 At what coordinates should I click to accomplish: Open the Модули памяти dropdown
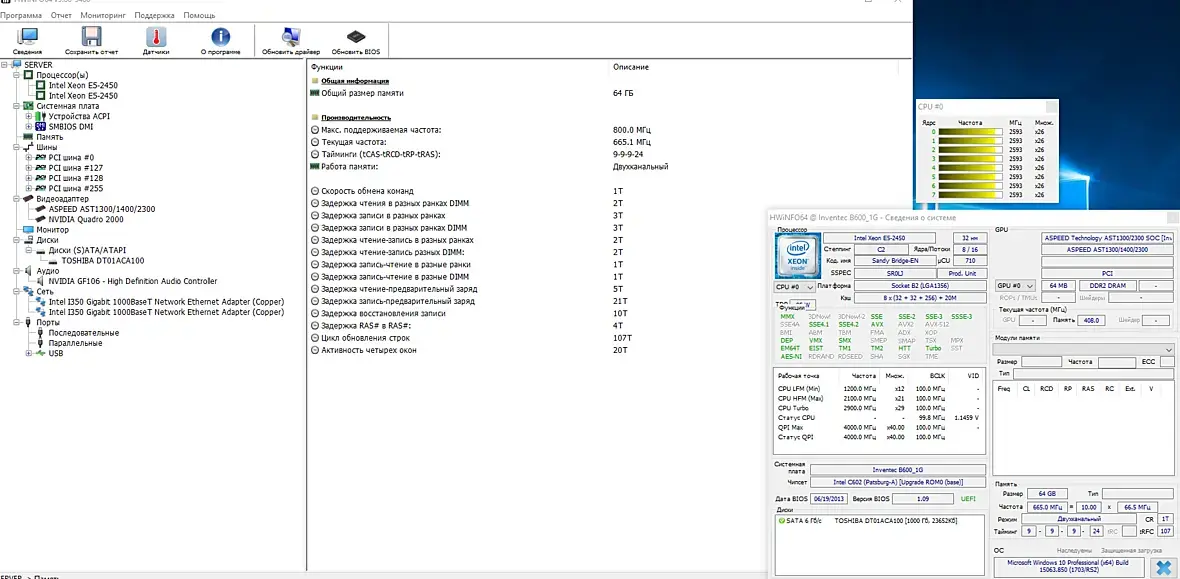[1084, 349]
